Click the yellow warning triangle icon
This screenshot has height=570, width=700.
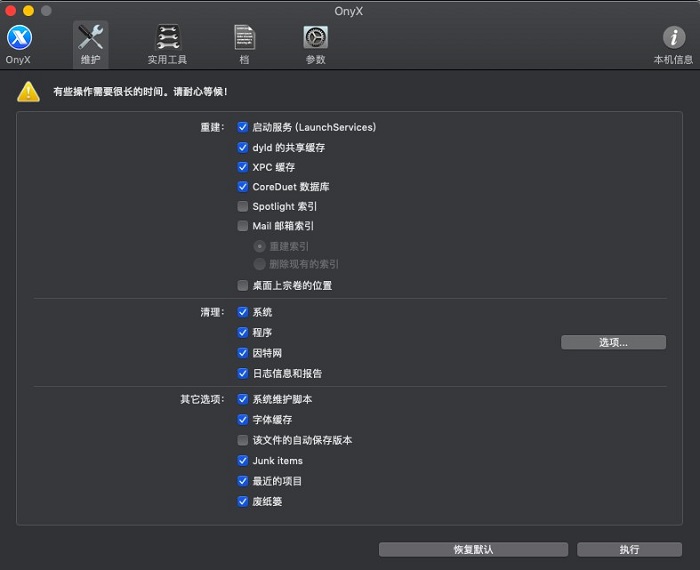click(29, 92)
